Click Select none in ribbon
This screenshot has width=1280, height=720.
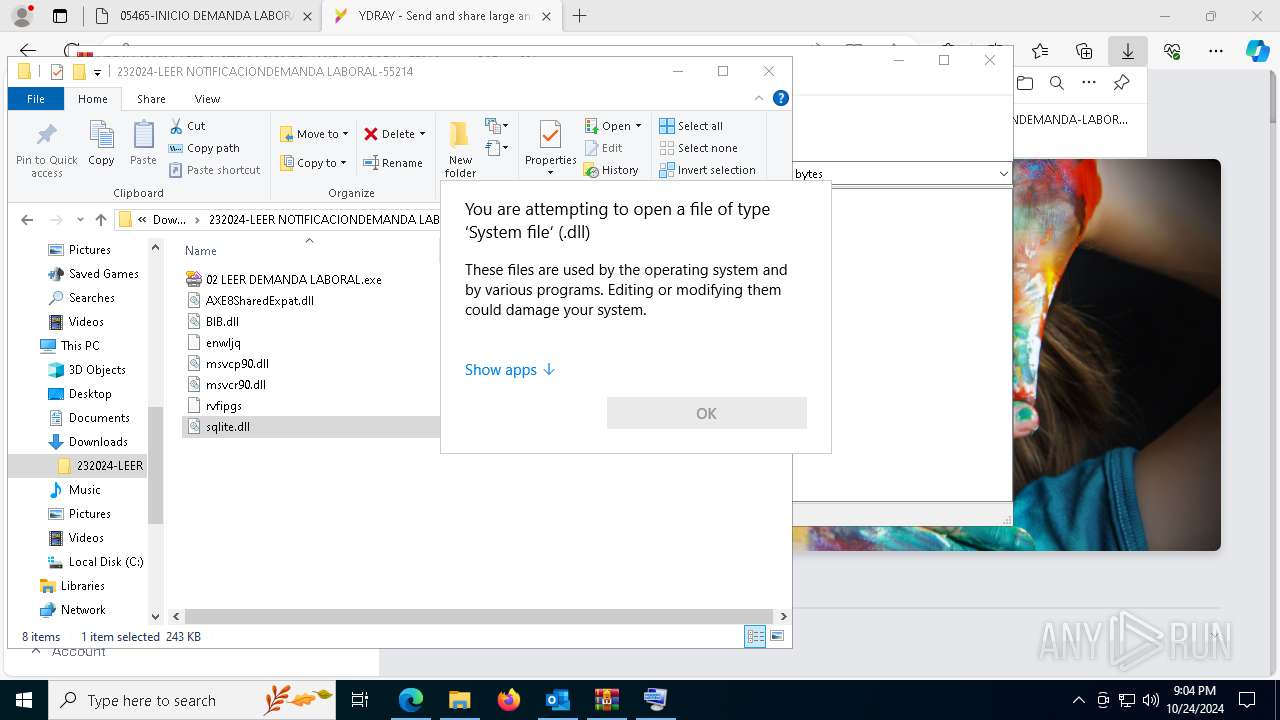coord(698,148)
